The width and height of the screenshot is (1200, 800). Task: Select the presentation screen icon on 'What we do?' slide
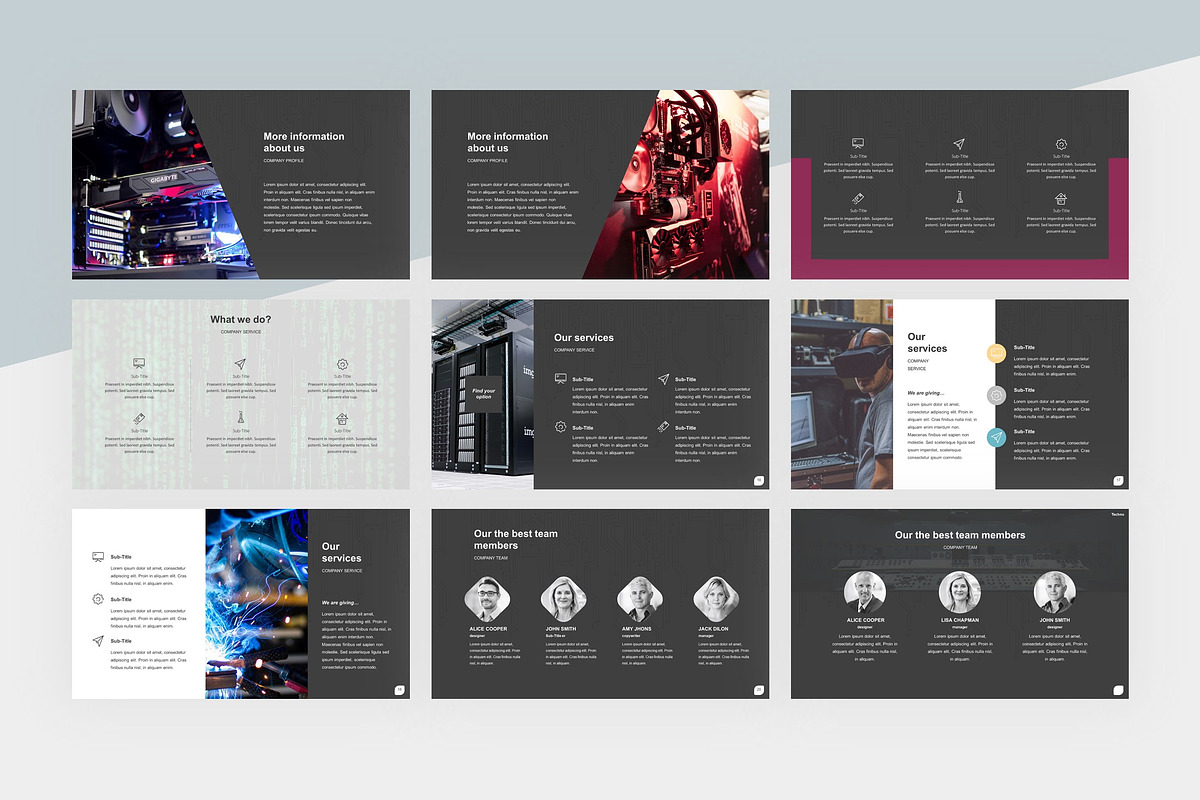point(137,363)
